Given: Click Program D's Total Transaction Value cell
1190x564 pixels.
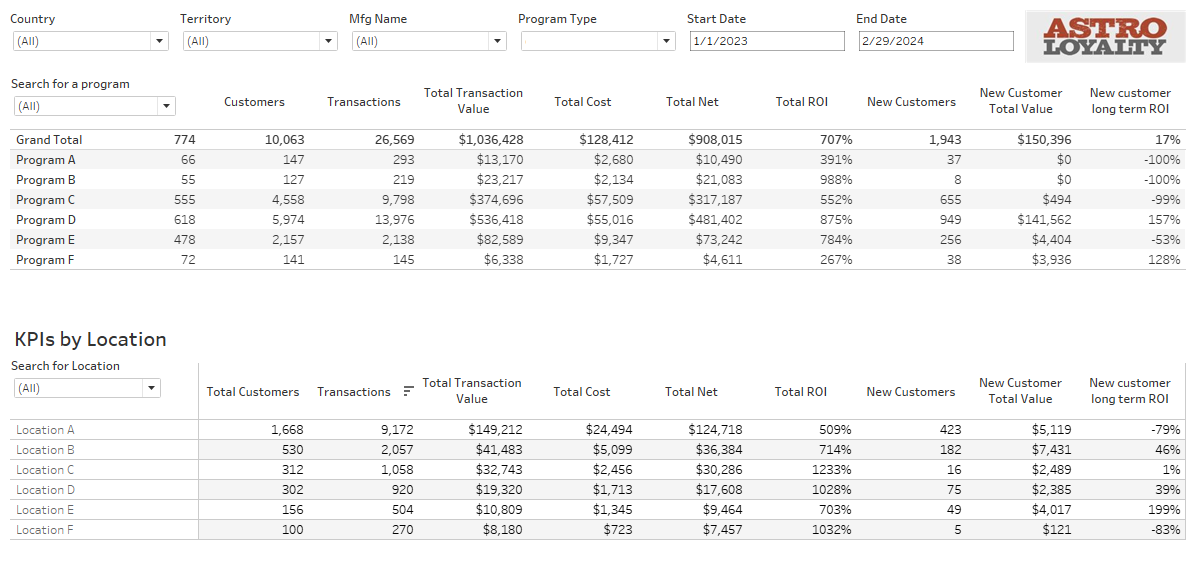Looking at the screenshot, I should tap(490, 220).
